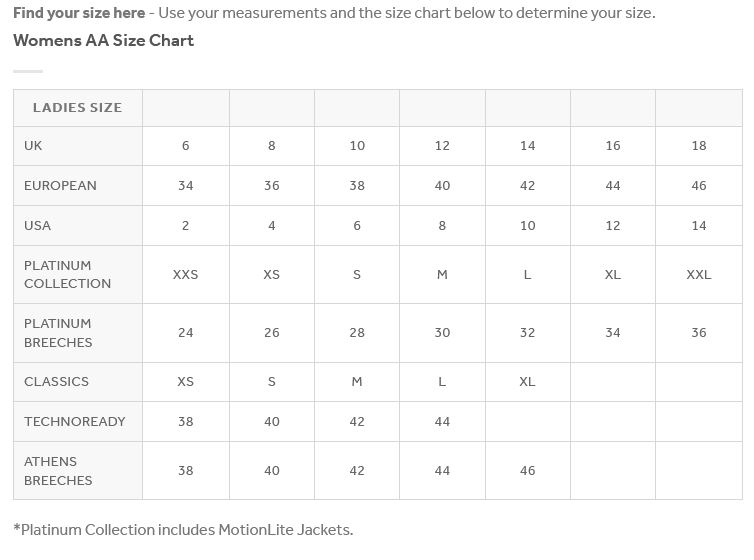Select Athens Breeches size 46 cell
The width and height of the screenshot is (754, 560).
click(x=528, y=471)
